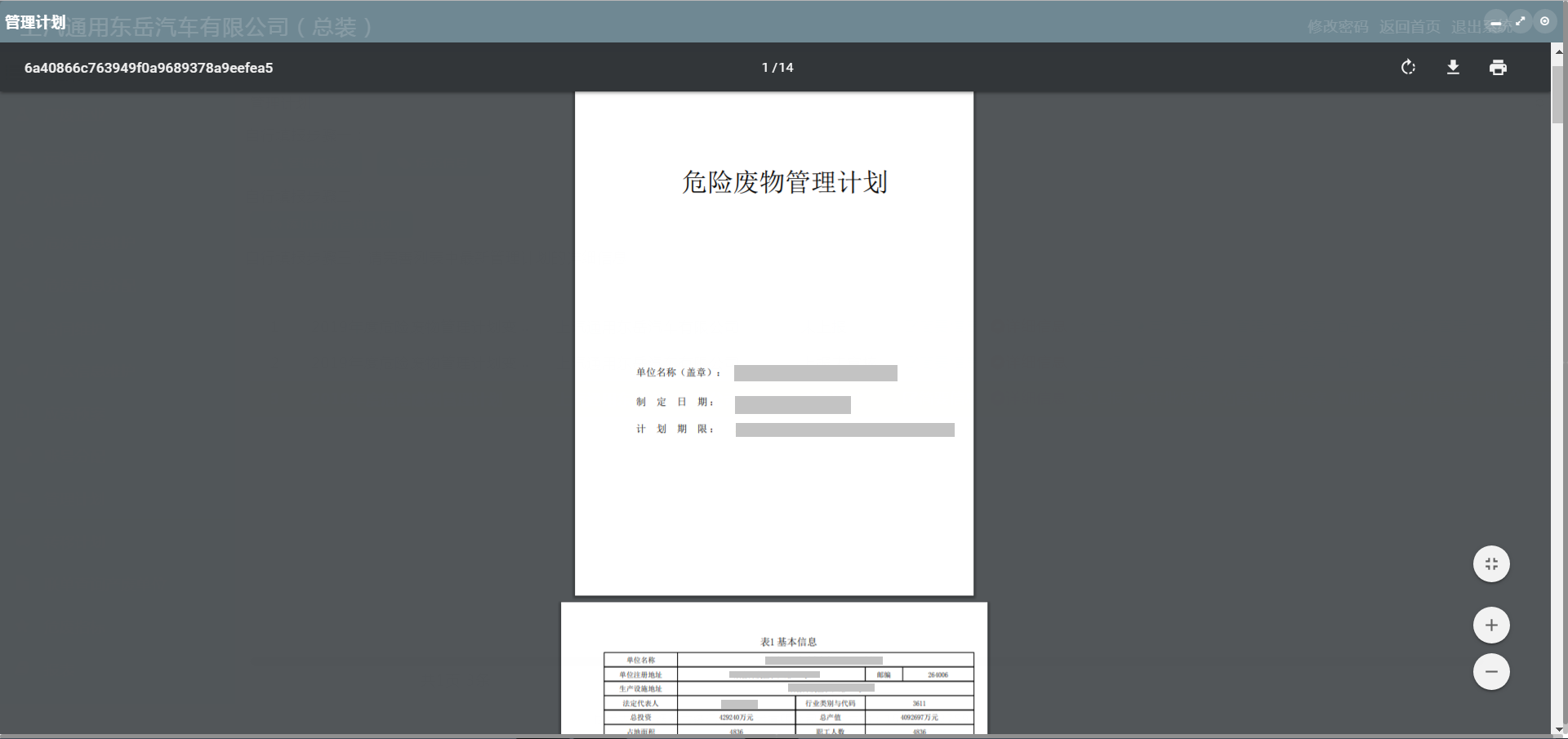
Task: Click the 264006 postal code cell
Action: (938, 674)
